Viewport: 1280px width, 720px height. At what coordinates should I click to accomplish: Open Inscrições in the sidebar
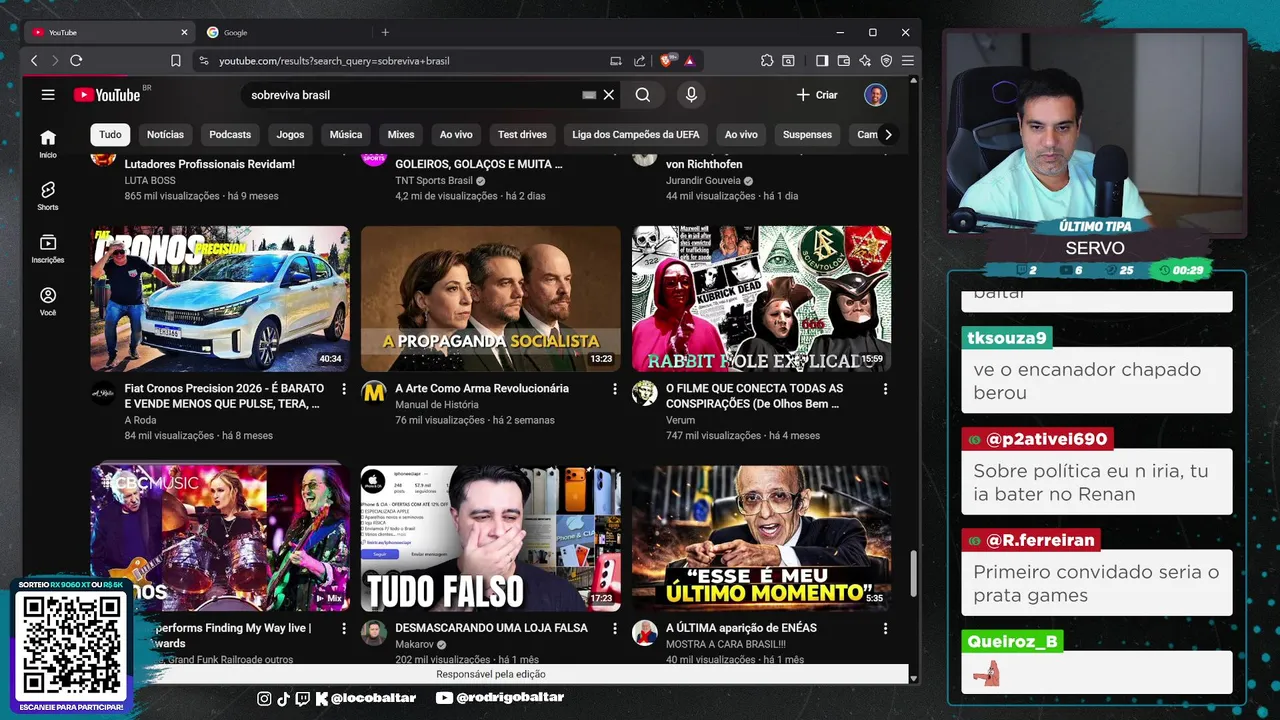[x=48, y=249]
